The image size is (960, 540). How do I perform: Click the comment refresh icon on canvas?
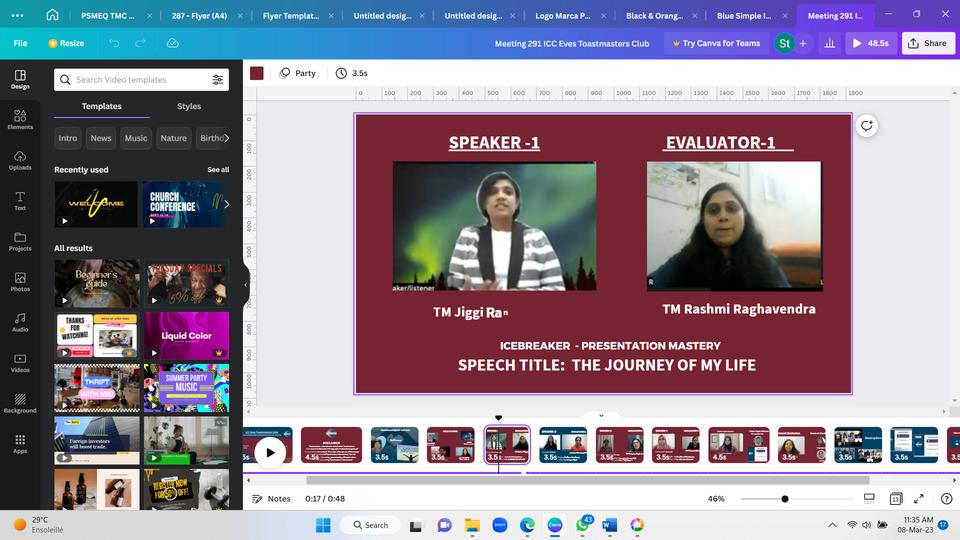[866, 126]
